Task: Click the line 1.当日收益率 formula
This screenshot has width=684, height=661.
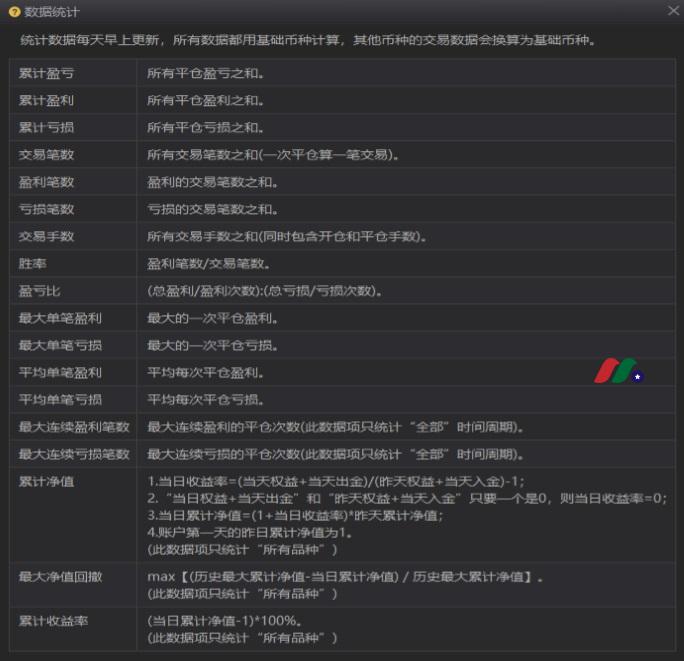Action: pyautogui.click(x=336, y=481)
